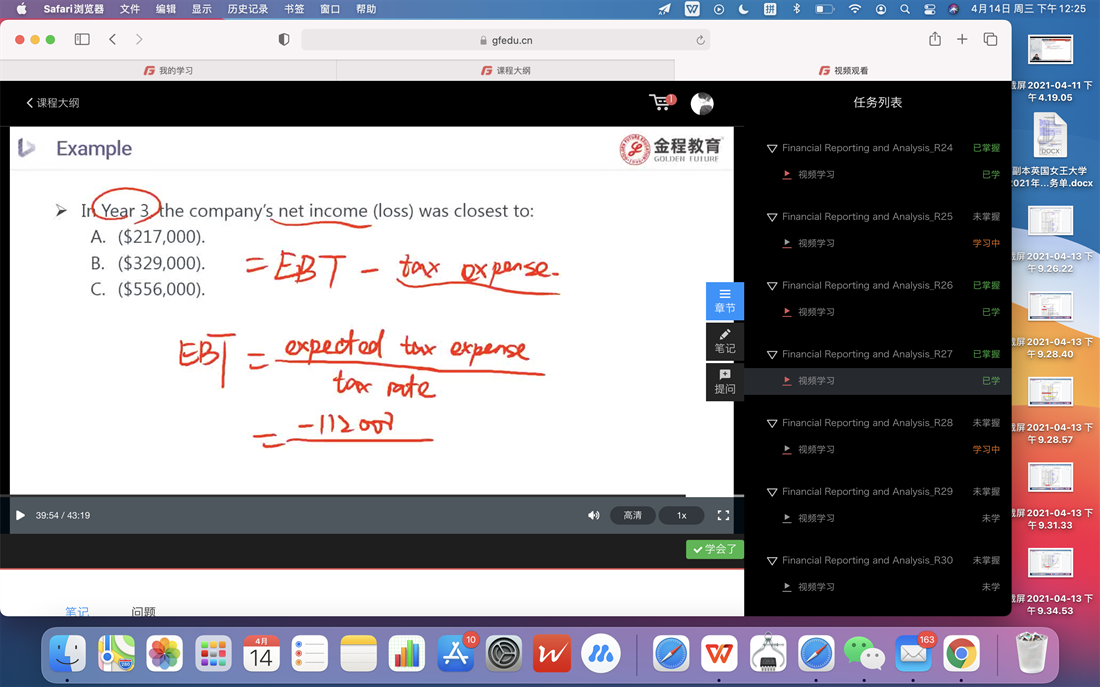1100x687 pixels.
Task: Collapse Financial Reporting and Analysis_R27 section
Action: (772, 354)
